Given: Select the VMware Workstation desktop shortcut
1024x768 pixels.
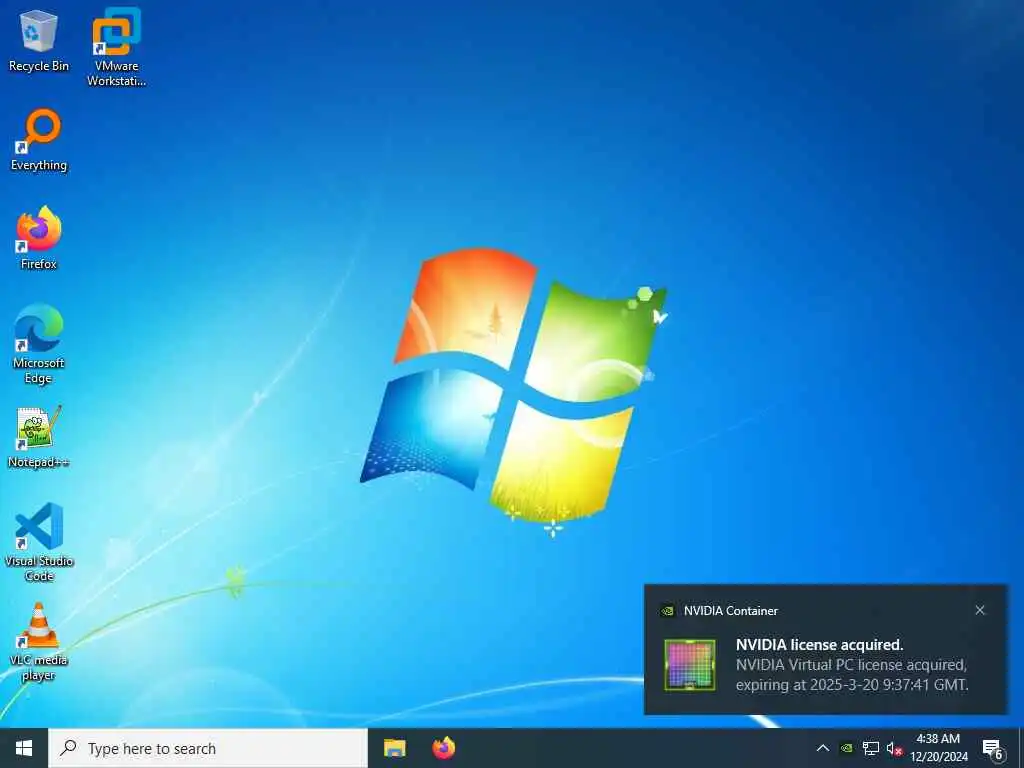Looking at the screenshot, I should 116,47.
